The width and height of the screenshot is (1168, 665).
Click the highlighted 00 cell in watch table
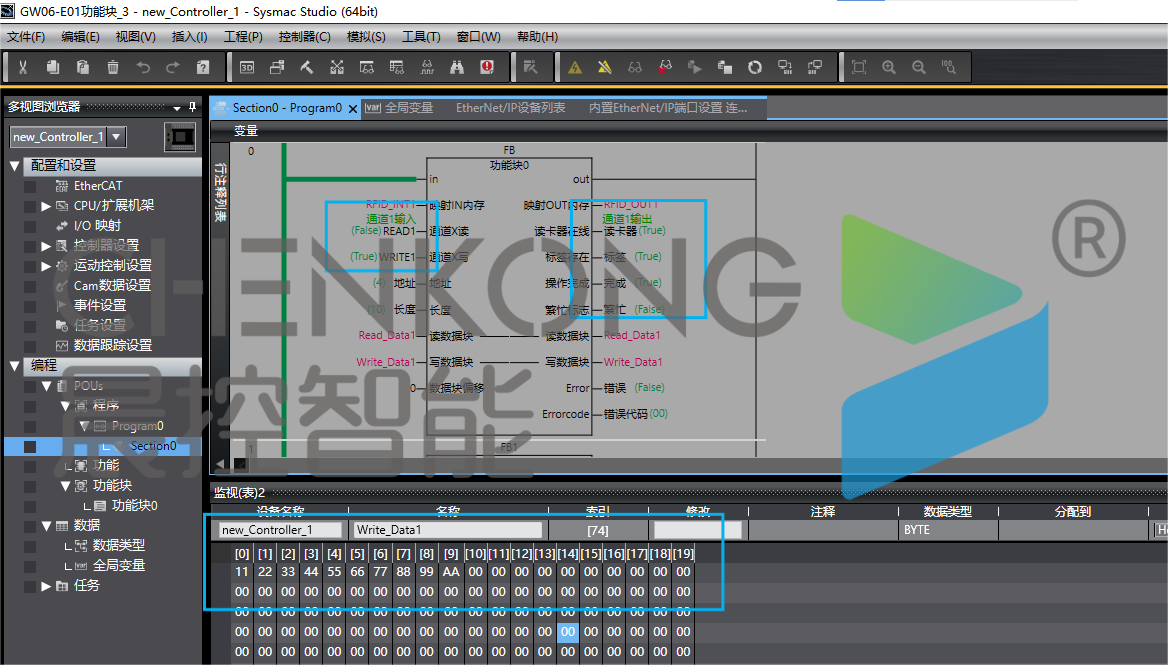(x=568, y=632)
